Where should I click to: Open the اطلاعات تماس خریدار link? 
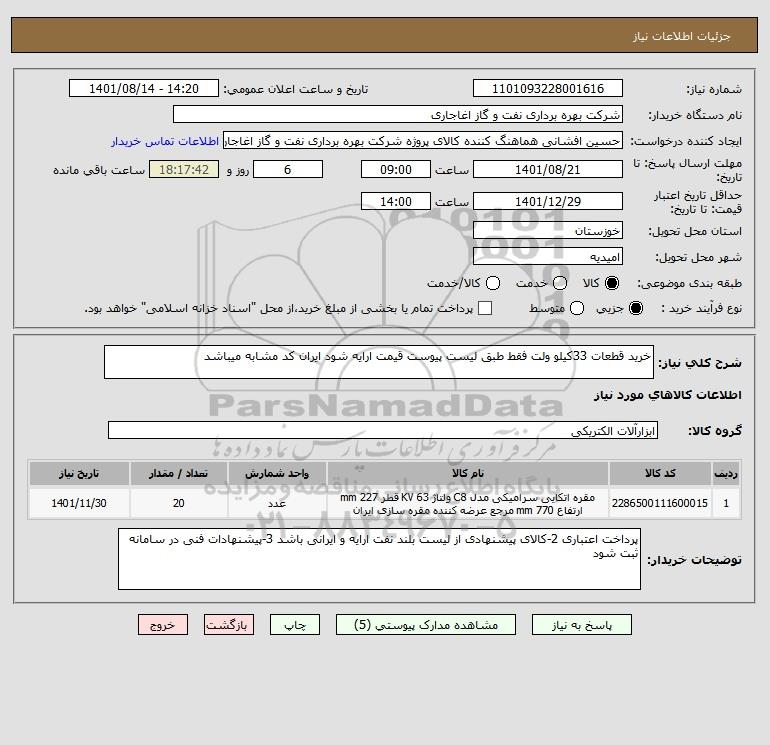(165, 141)
